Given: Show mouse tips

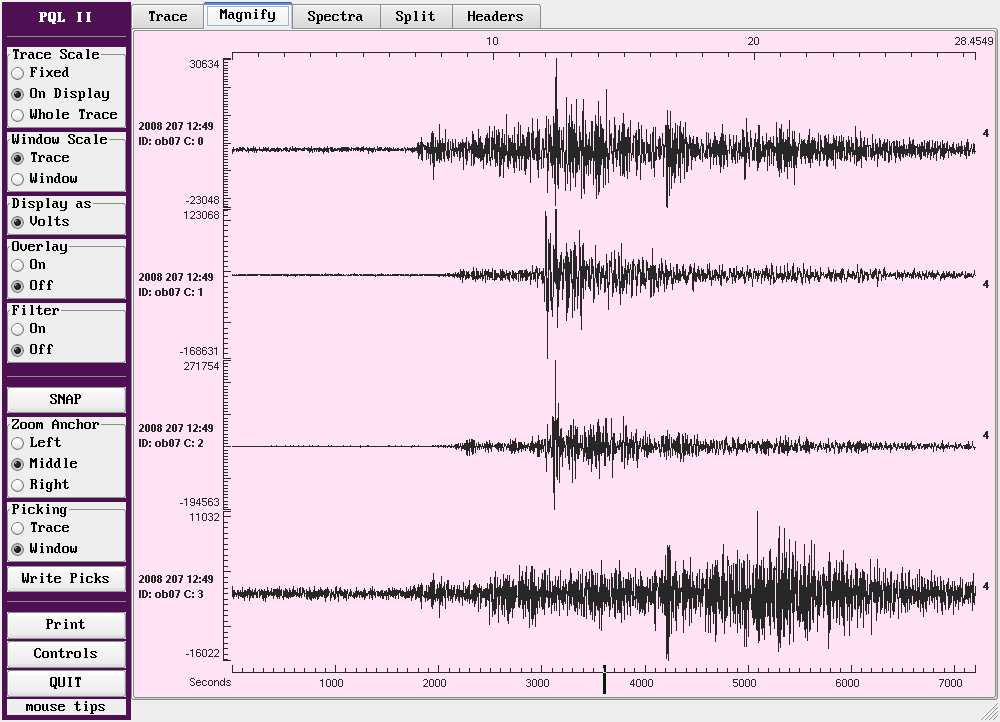Looking at the screenshot, I should (66, 706).
